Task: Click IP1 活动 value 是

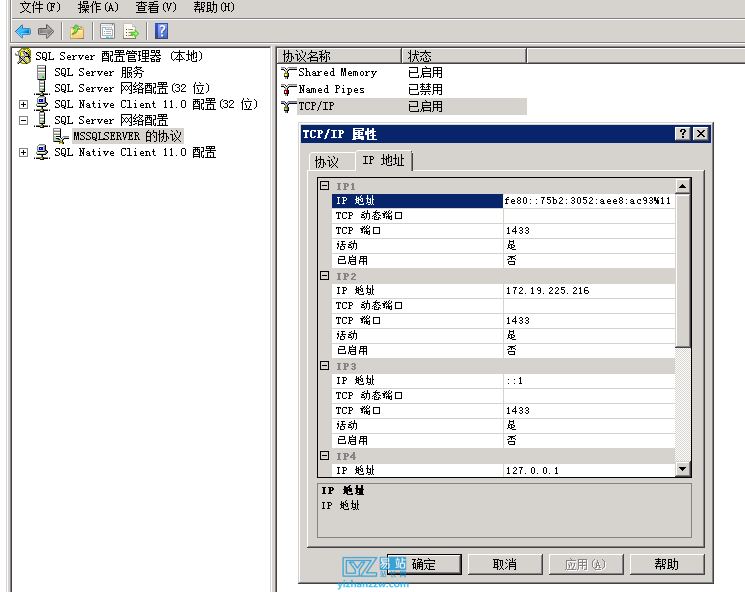Action: (x=589, y=245)
